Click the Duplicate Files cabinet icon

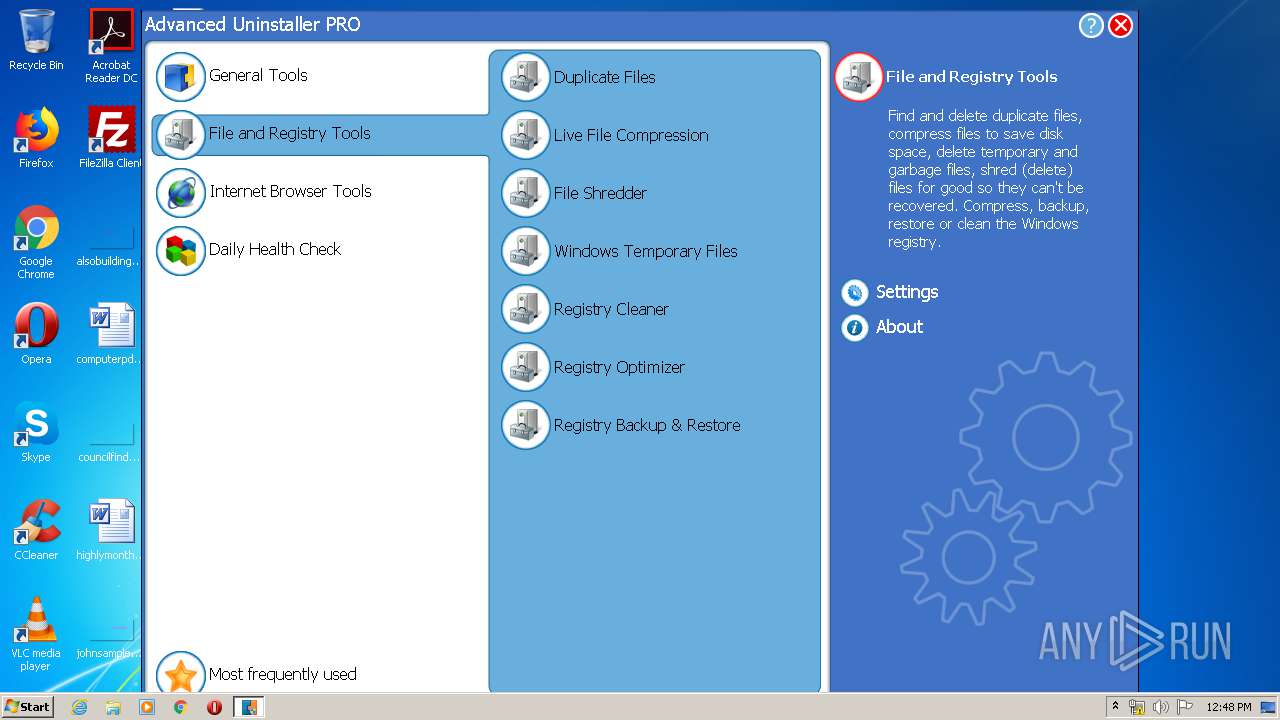tap(525, 78)
